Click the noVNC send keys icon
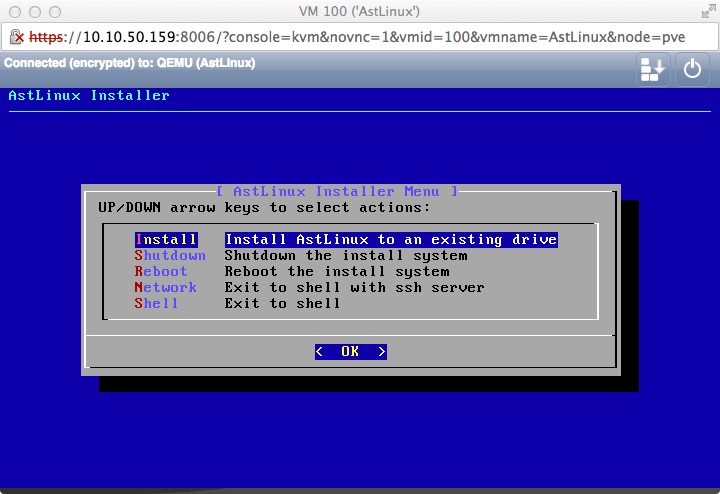The width and height of the screenshot is (720, 494). 652,70
